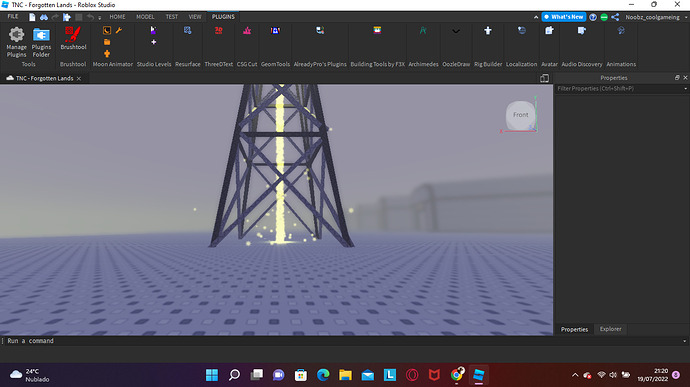690x387 pixels.
Task: Close the TNC - Forgotten Lands tab
Action: [x=79, y=78]
